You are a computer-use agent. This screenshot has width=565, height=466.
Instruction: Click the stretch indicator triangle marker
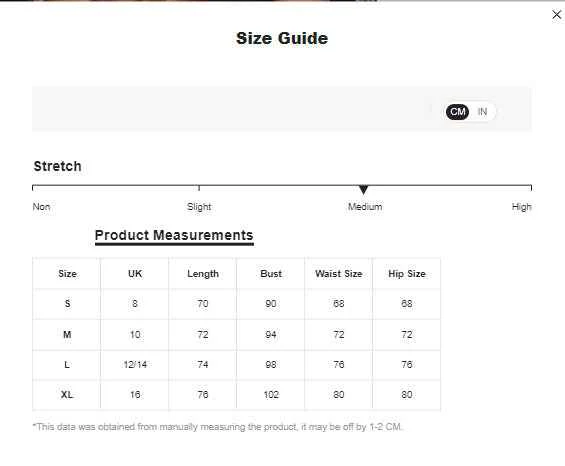click(x=364, y=189)
